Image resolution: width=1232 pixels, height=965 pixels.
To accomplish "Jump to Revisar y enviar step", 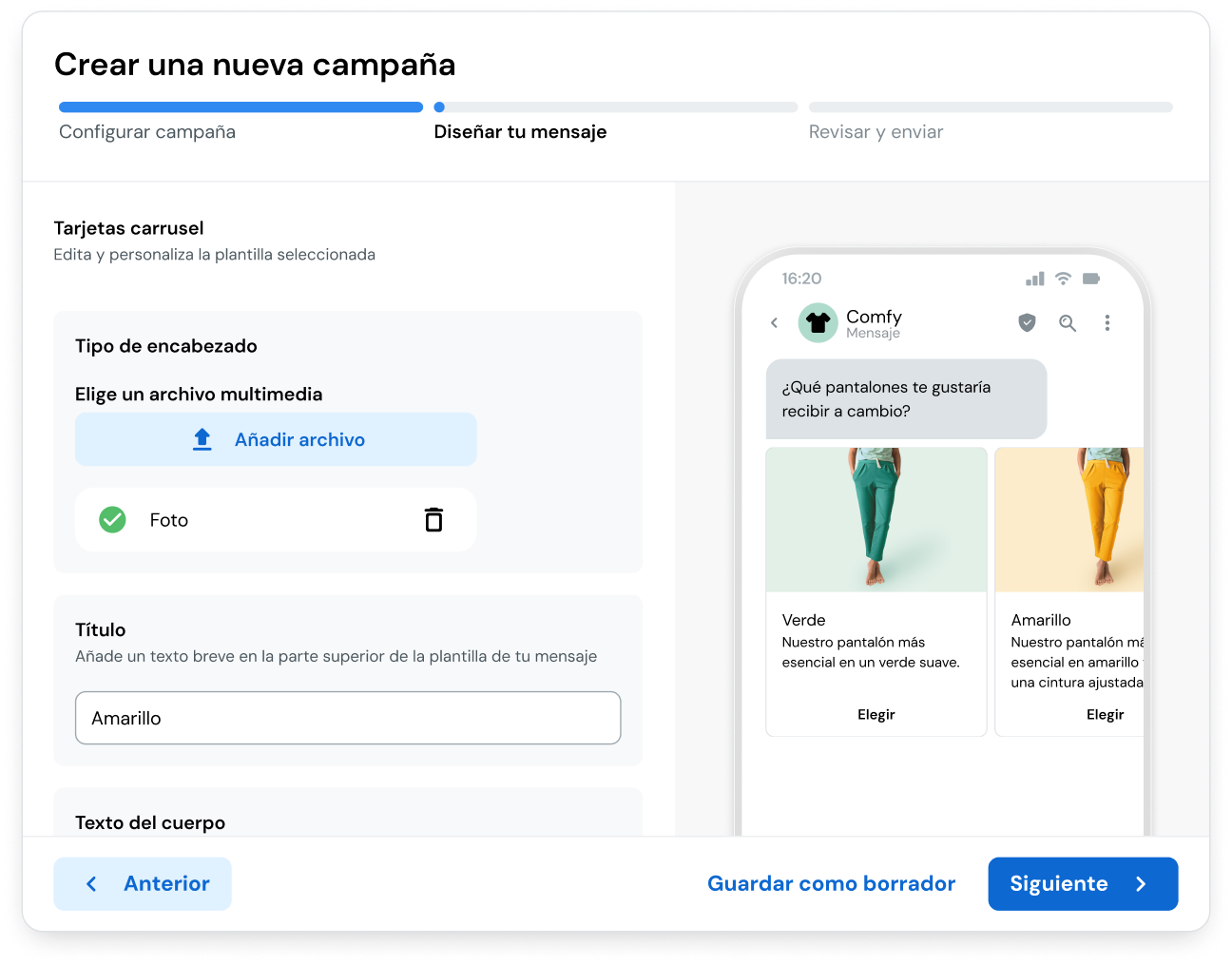I will coord(876,132).
